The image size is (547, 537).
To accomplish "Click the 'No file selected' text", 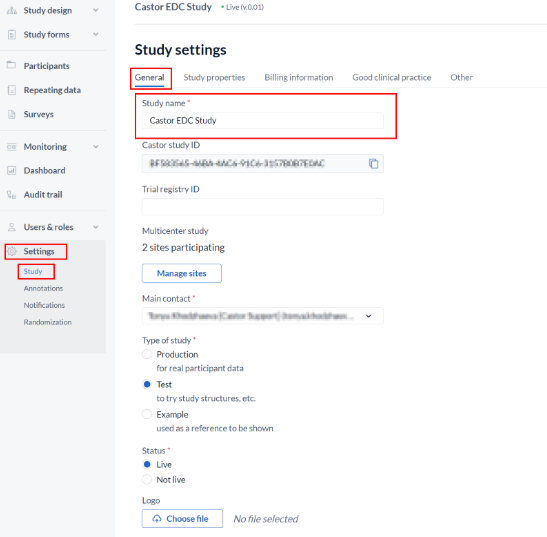I will pyautogui.click(x=266, y=519).
